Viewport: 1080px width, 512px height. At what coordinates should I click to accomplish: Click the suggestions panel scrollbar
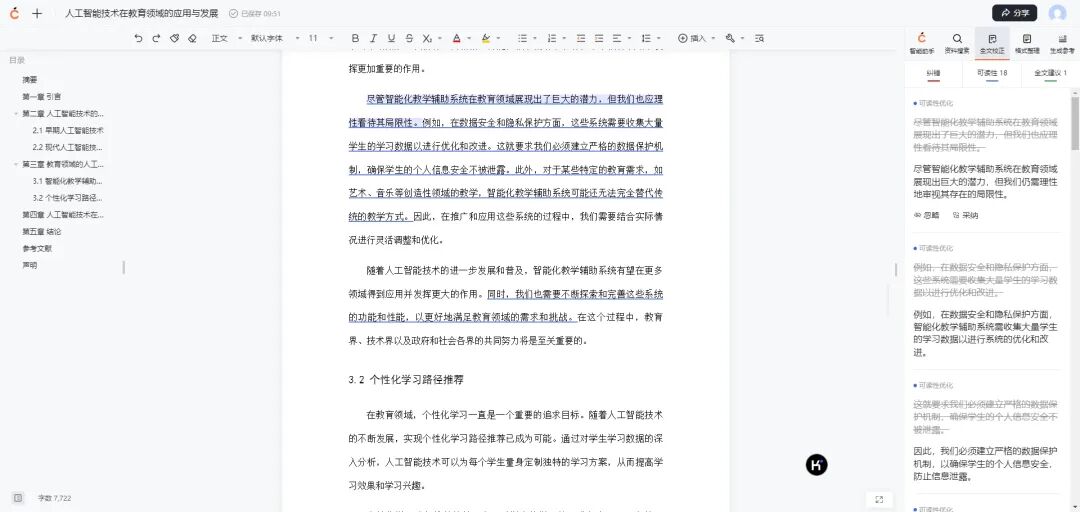pyautogui.click(x=1075, y=123)
